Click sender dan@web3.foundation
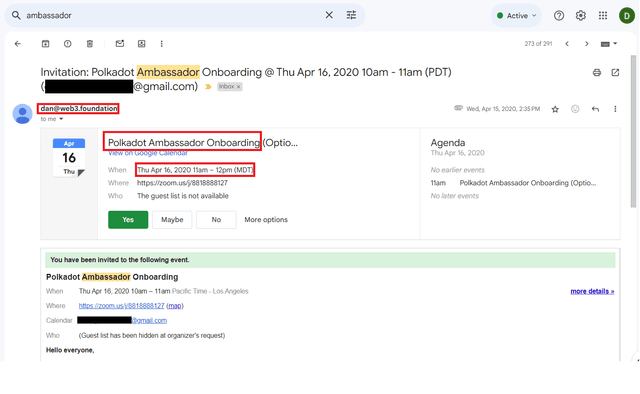The image size is (640, 394). click(79, 108)
